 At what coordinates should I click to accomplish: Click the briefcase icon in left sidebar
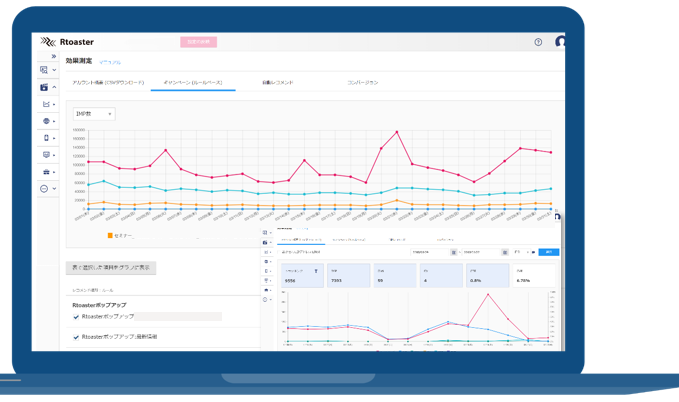click(46, 172)
